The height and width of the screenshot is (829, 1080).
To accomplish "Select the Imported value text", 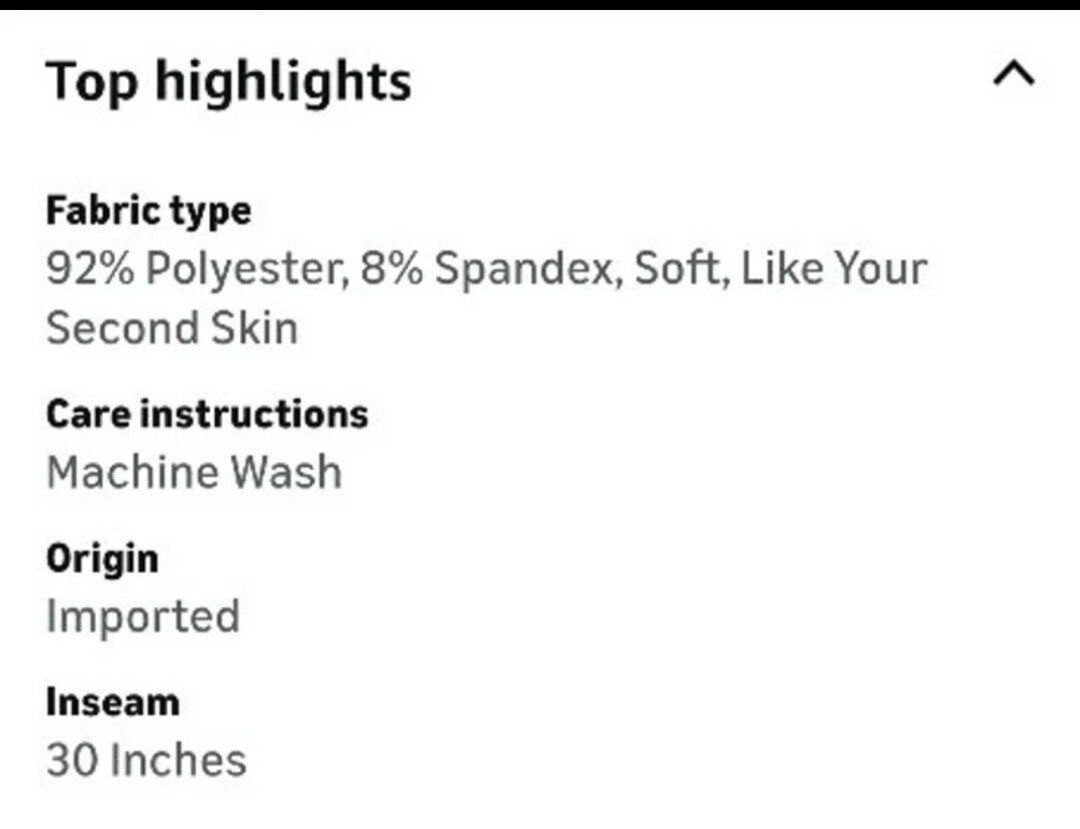I will (143, 616).
